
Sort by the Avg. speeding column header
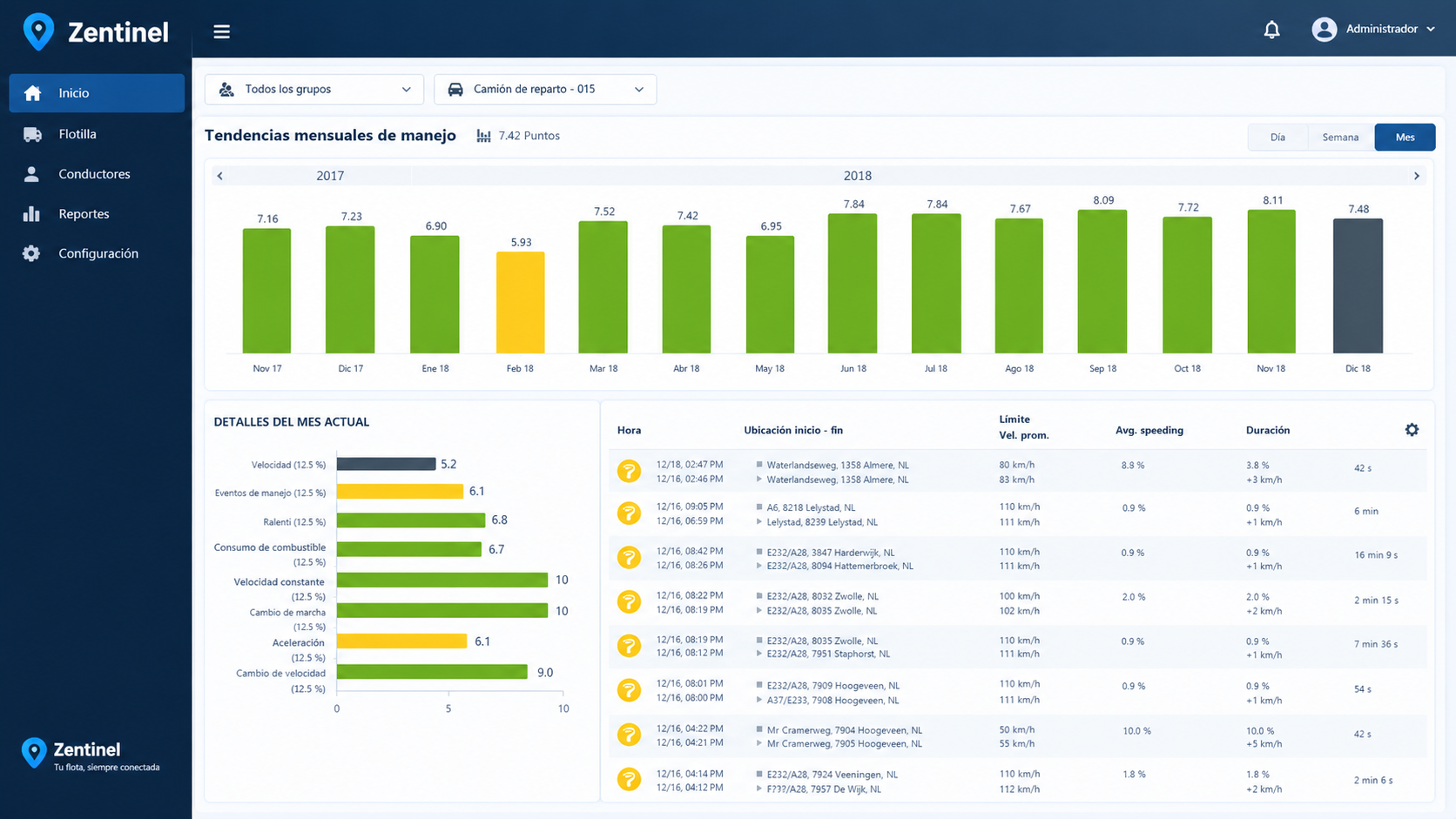click(x=1149, y=430)
